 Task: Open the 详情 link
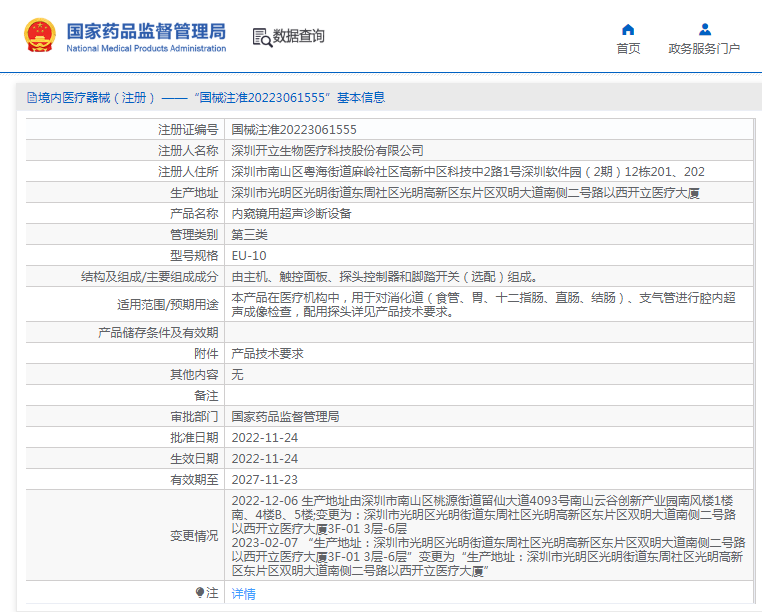point(243,594)
